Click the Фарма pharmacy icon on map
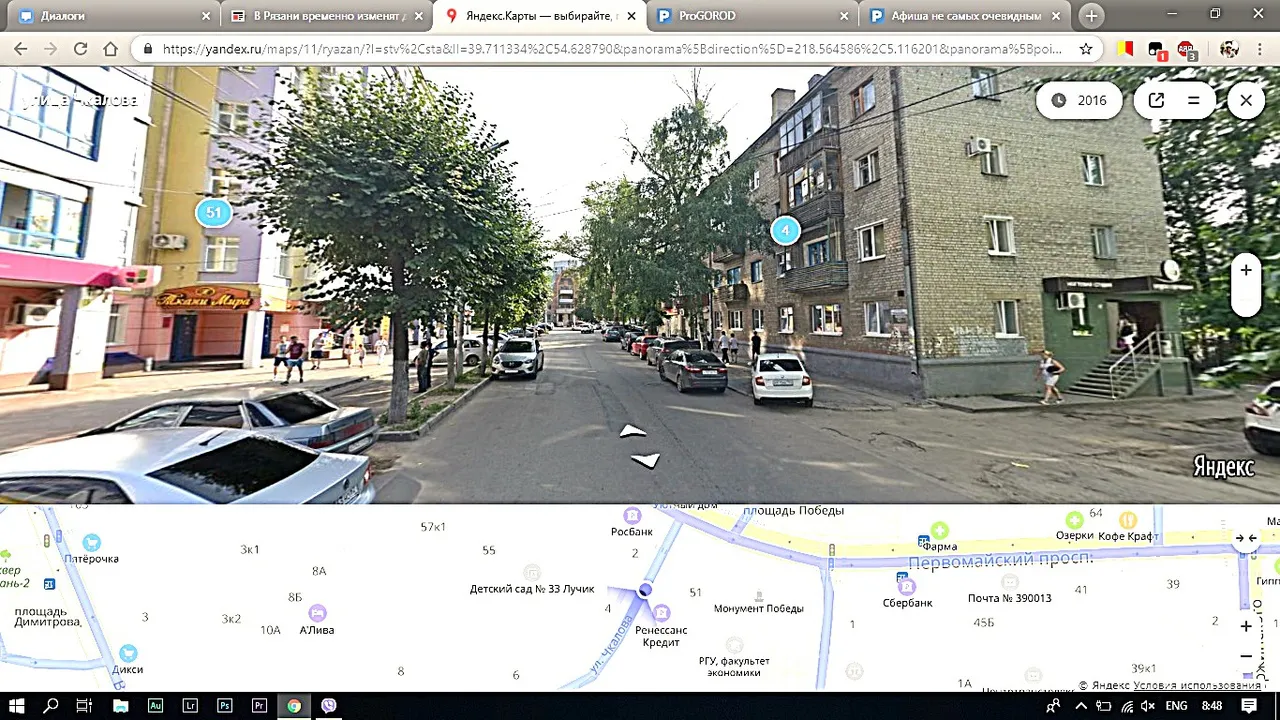The width and height of the screenshot is (1280, 720). point(939,530)
